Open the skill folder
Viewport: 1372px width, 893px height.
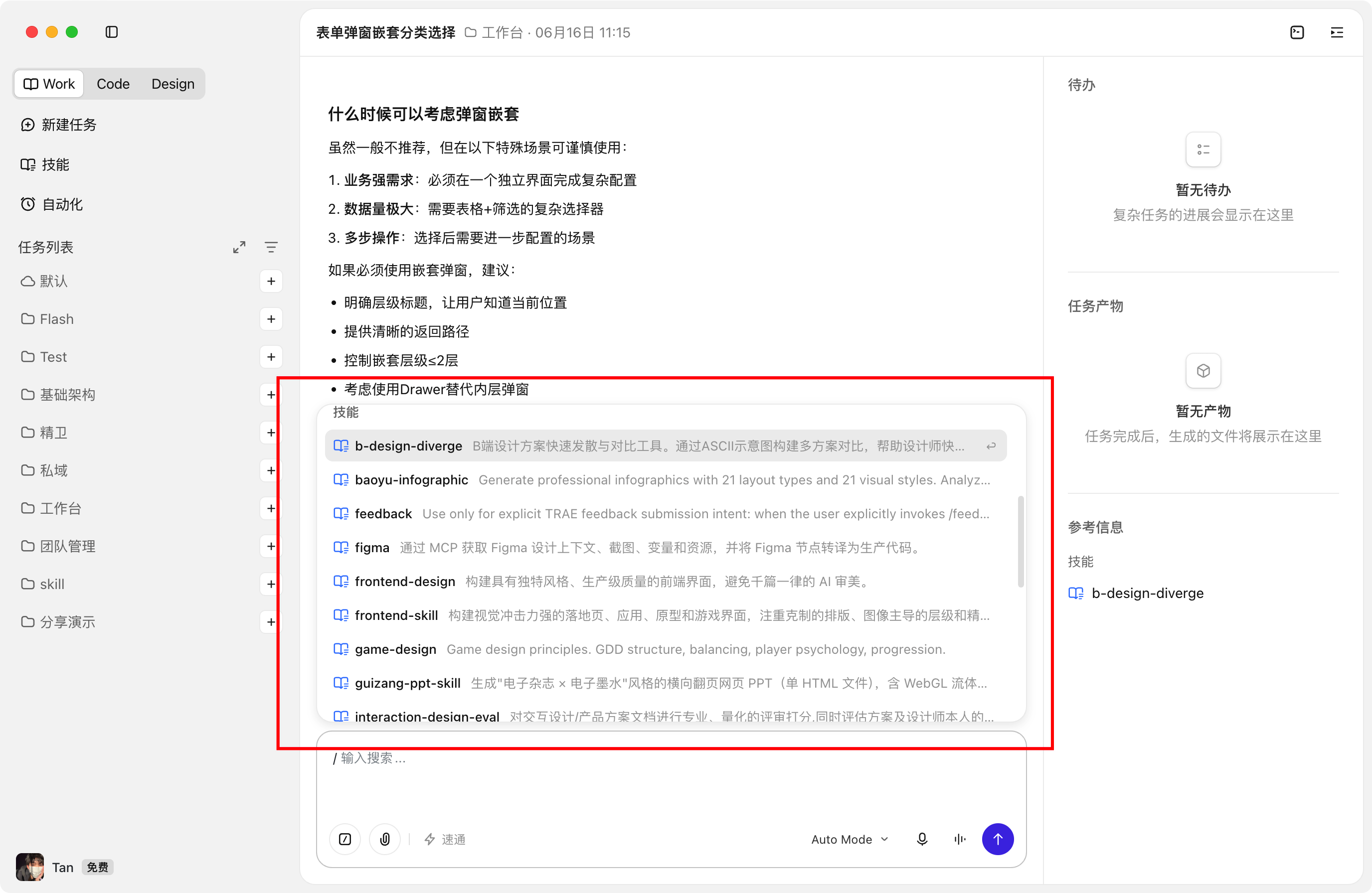point(43,584)
